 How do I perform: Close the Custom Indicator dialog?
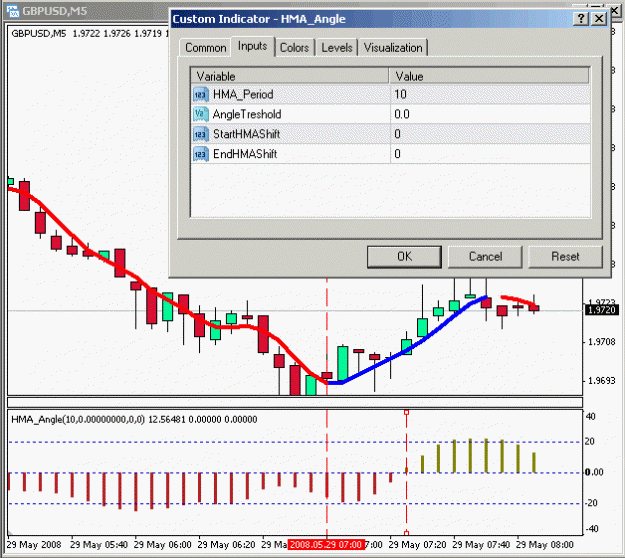click(599, 19)
